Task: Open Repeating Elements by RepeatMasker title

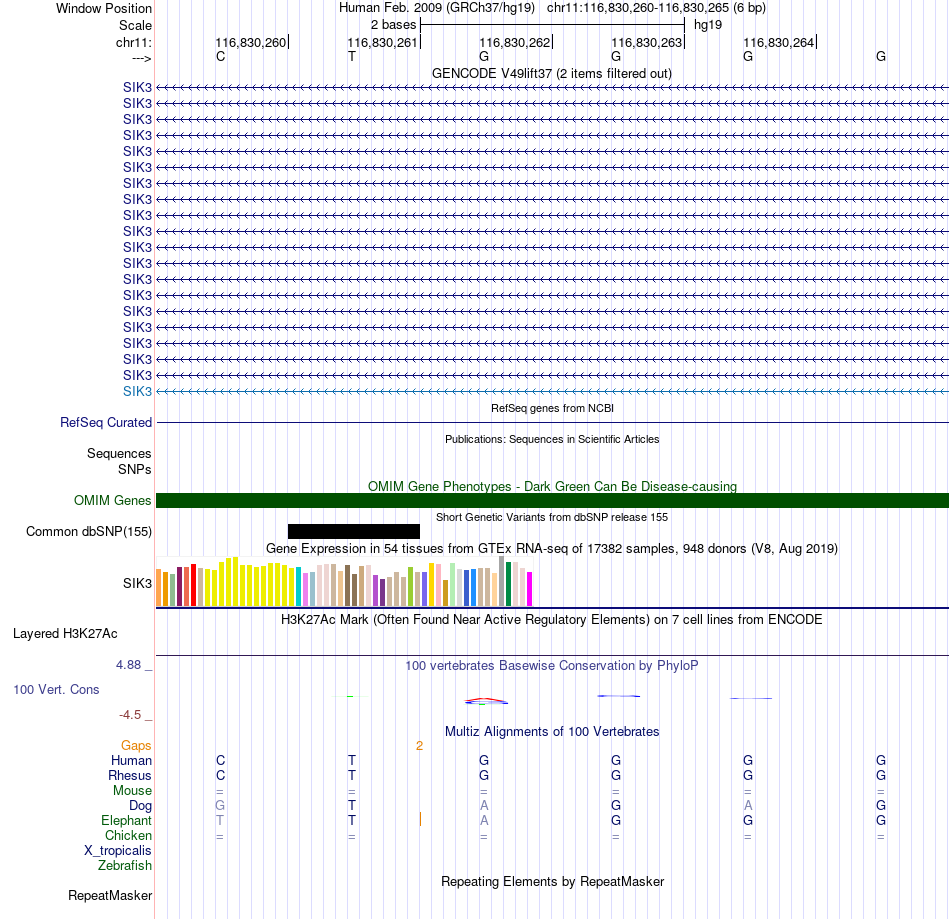Action: [x=552, y=881]
